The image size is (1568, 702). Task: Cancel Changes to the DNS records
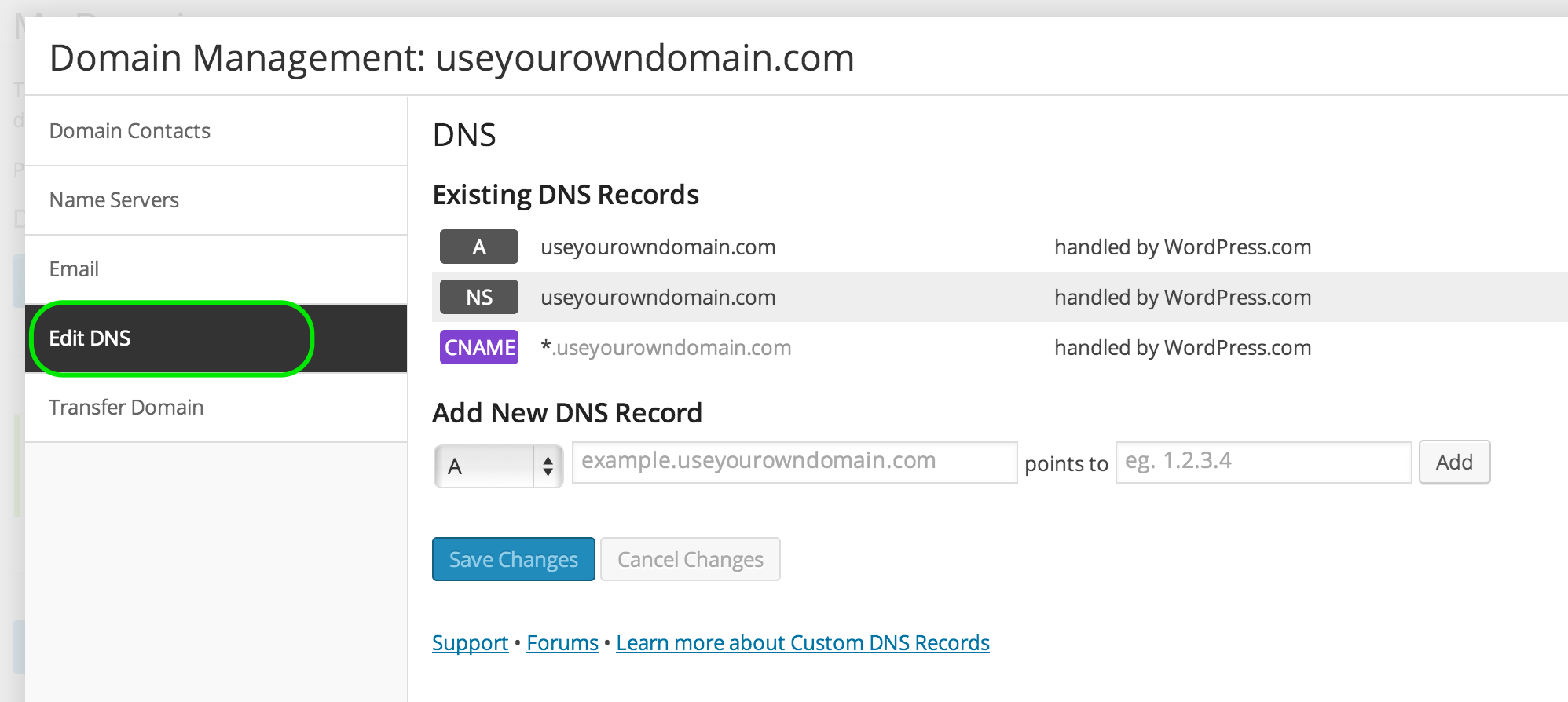[690, 559]
